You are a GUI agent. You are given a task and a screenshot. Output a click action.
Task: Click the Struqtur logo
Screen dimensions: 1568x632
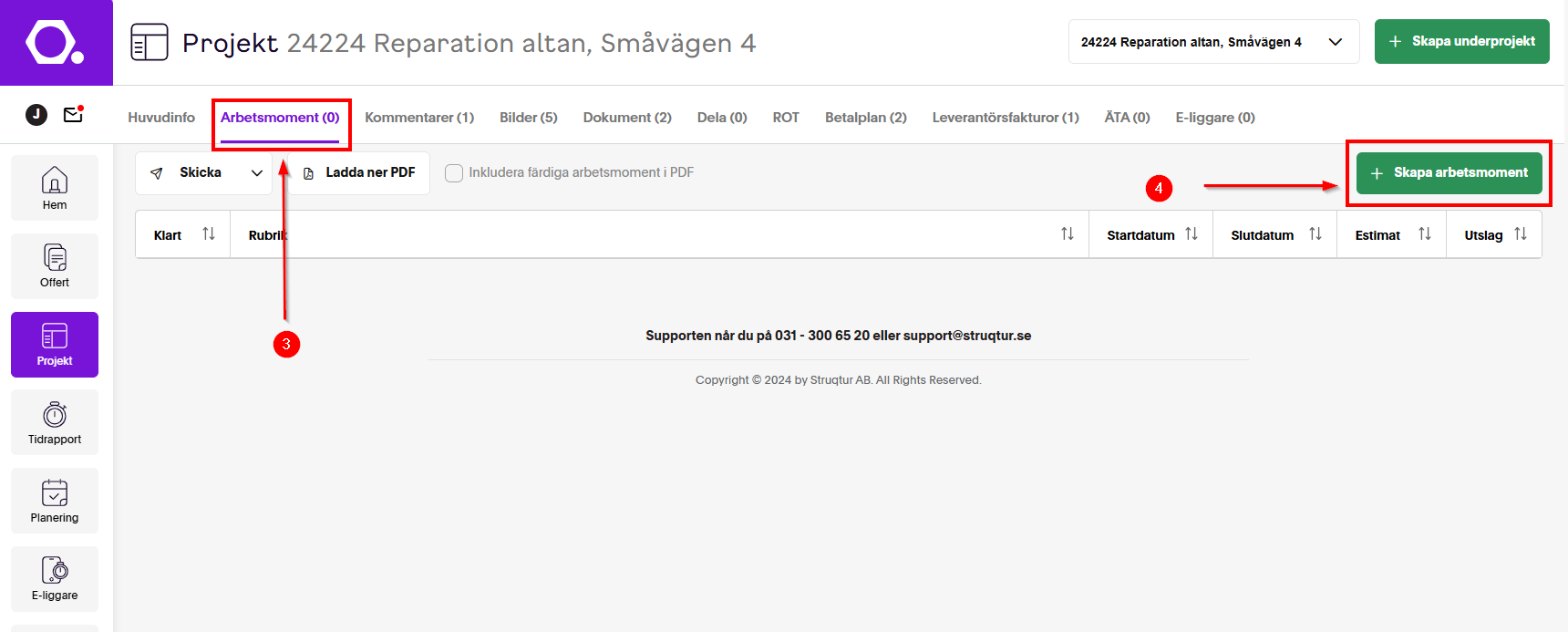pos(56,43)
